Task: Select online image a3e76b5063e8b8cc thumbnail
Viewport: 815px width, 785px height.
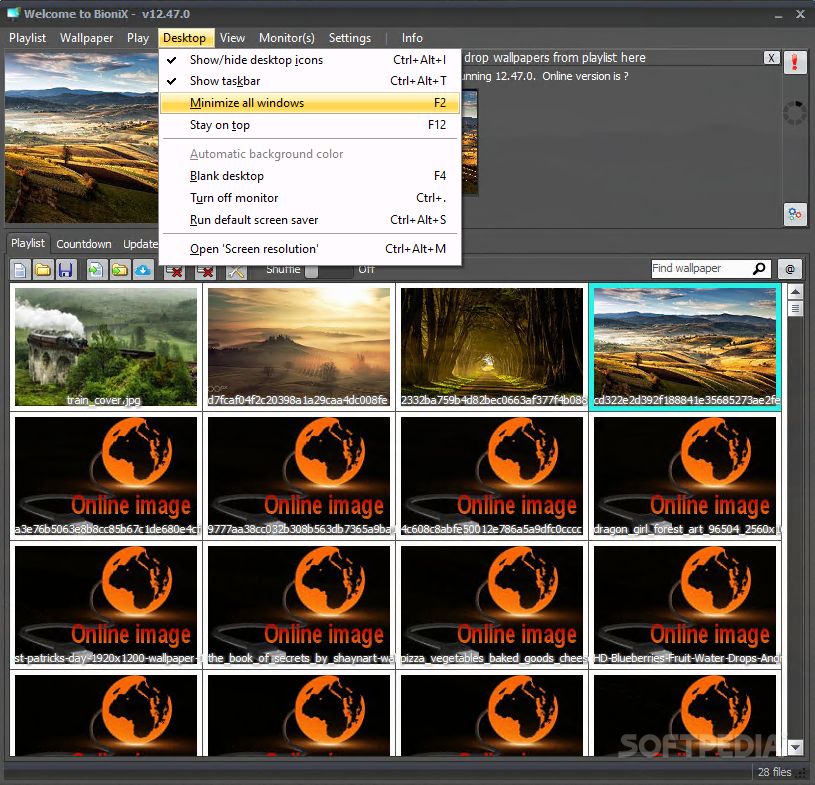Action: [x=106, y=476]
